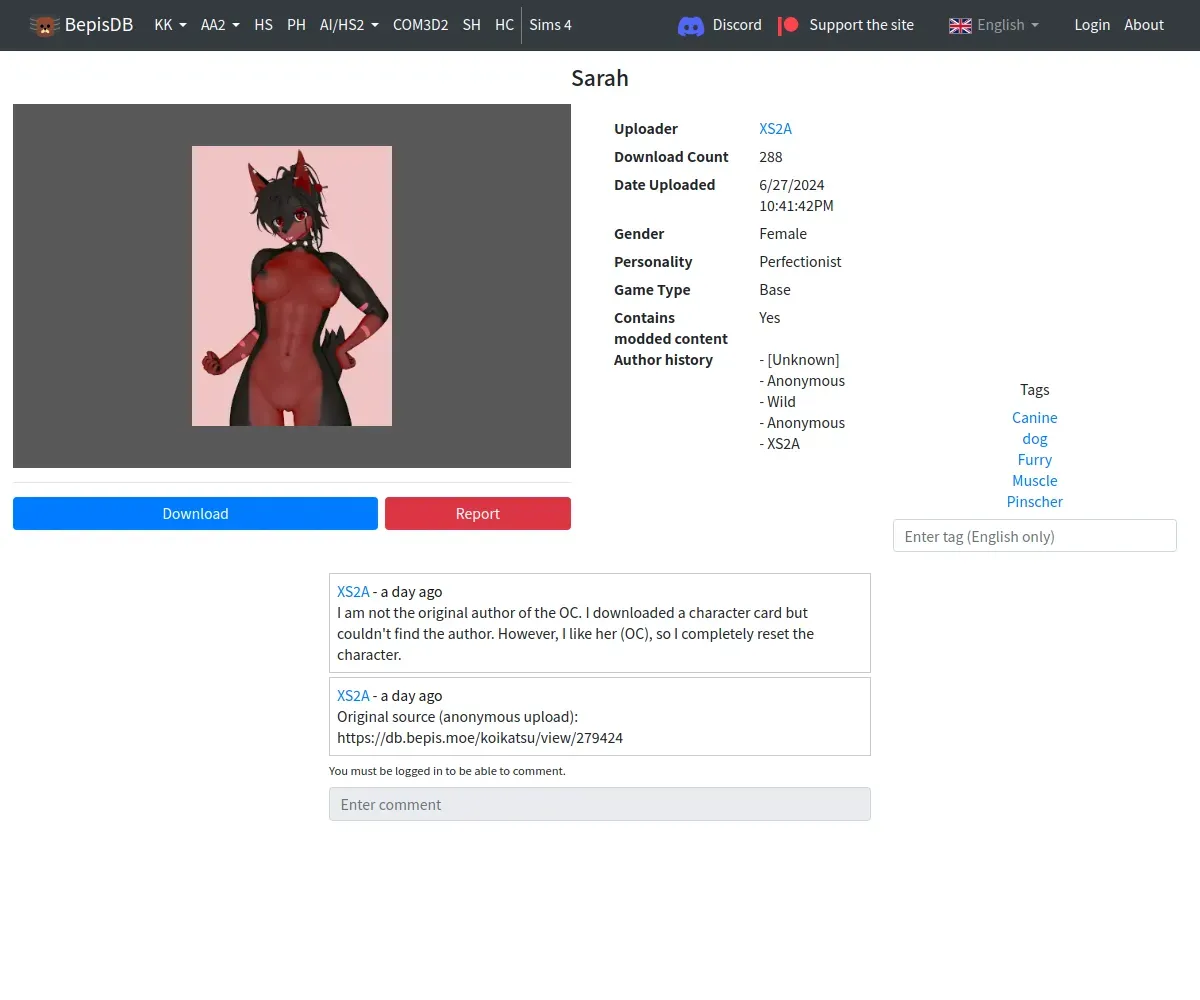
Task: Select the Furry tag
Action: click(x=1034, y=459)
